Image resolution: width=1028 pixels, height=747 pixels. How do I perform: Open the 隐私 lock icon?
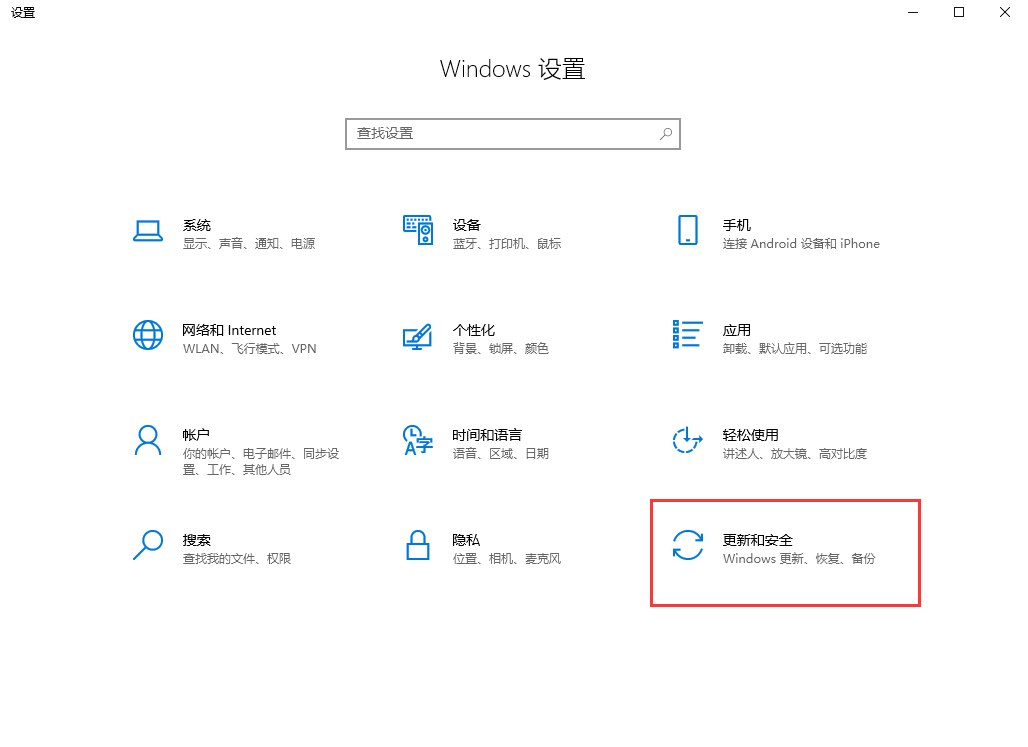coord(418,545)
